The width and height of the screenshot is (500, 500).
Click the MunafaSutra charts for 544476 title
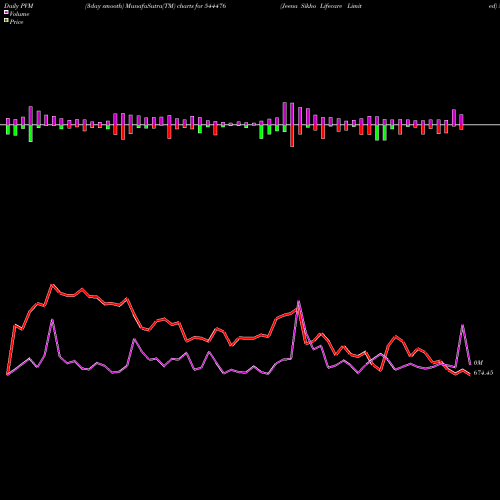coord(155,6)
